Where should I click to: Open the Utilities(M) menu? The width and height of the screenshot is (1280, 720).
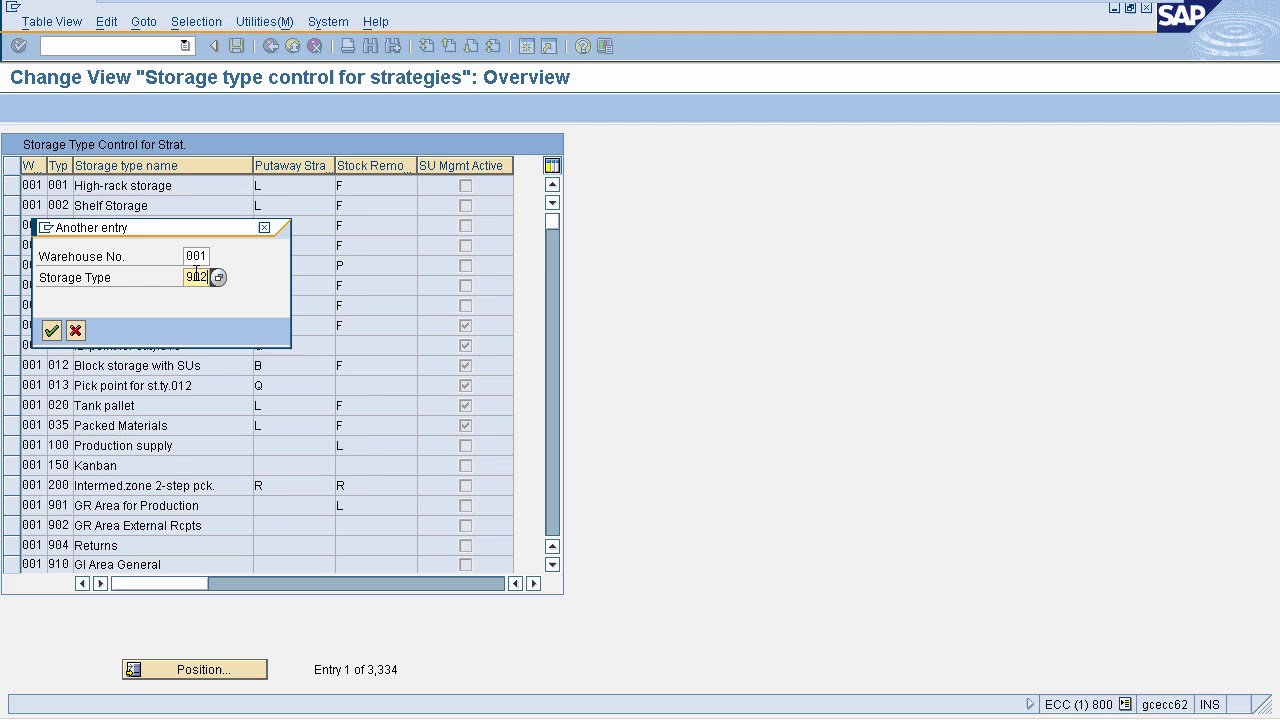coord(264,21)
